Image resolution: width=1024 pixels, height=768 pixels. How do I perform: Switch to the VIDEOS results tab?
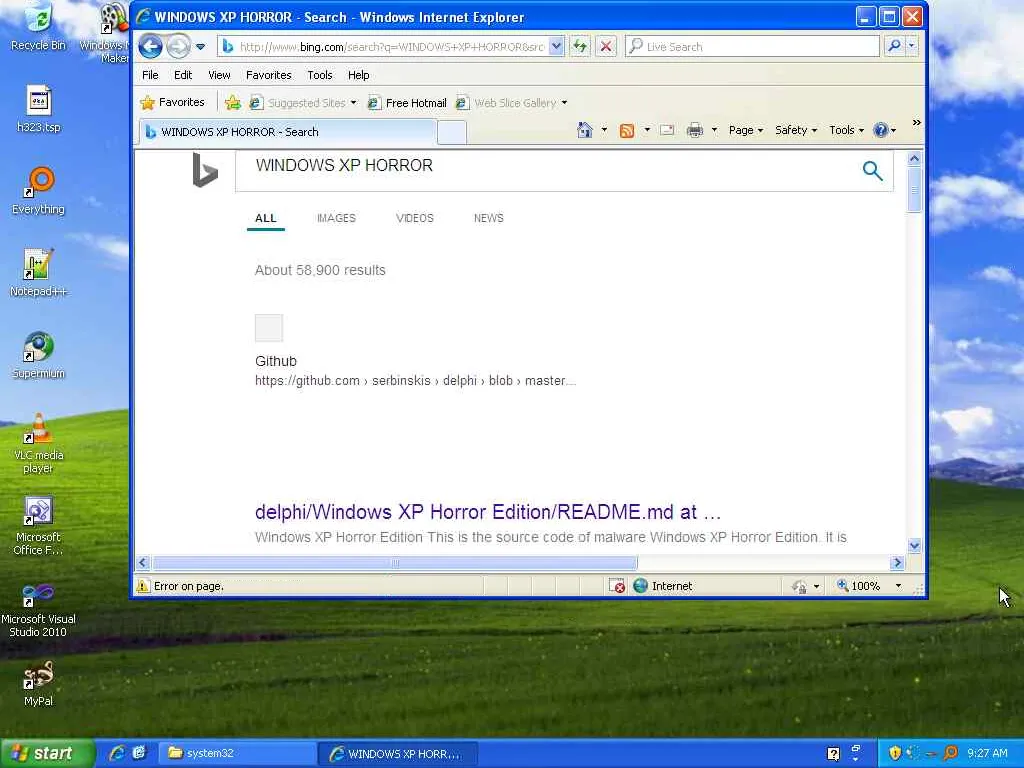[x=415, y=218]
